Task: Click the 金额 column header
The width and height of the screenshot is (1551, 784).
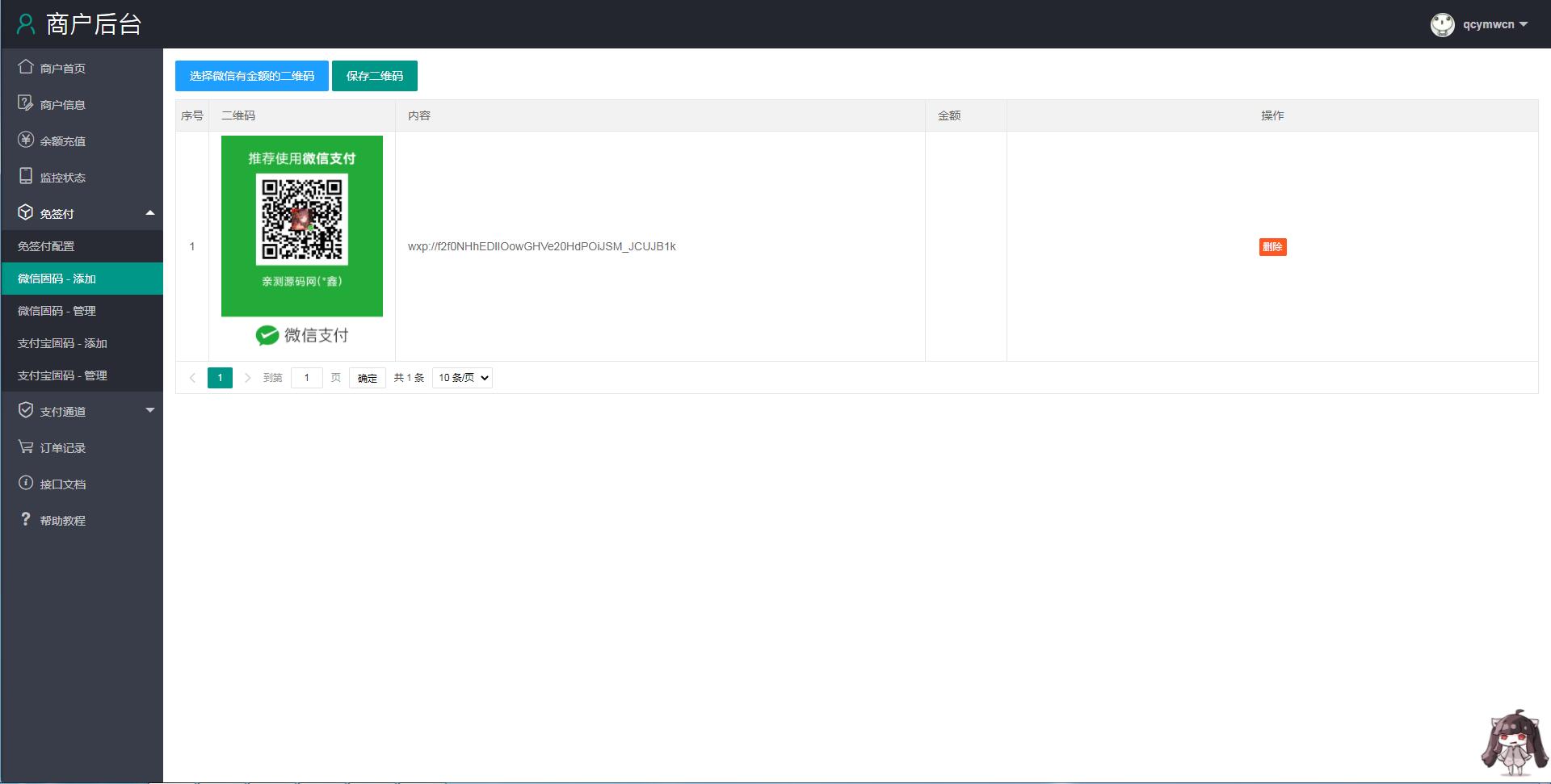Action: (966, 115)
